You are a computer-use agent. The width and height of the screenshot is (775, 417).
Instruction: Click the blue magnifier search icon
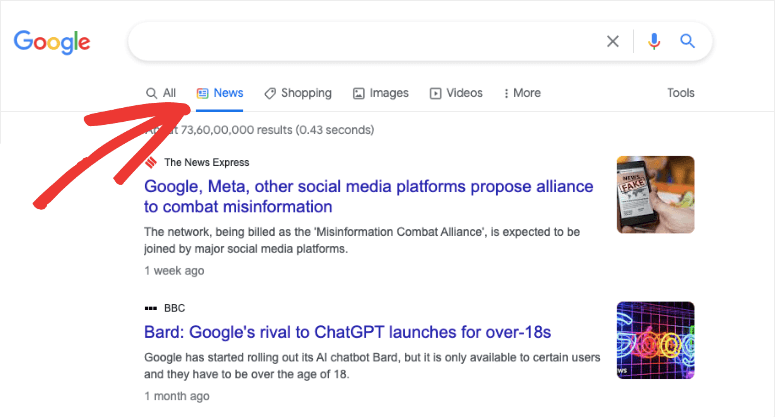pos(687,41)
